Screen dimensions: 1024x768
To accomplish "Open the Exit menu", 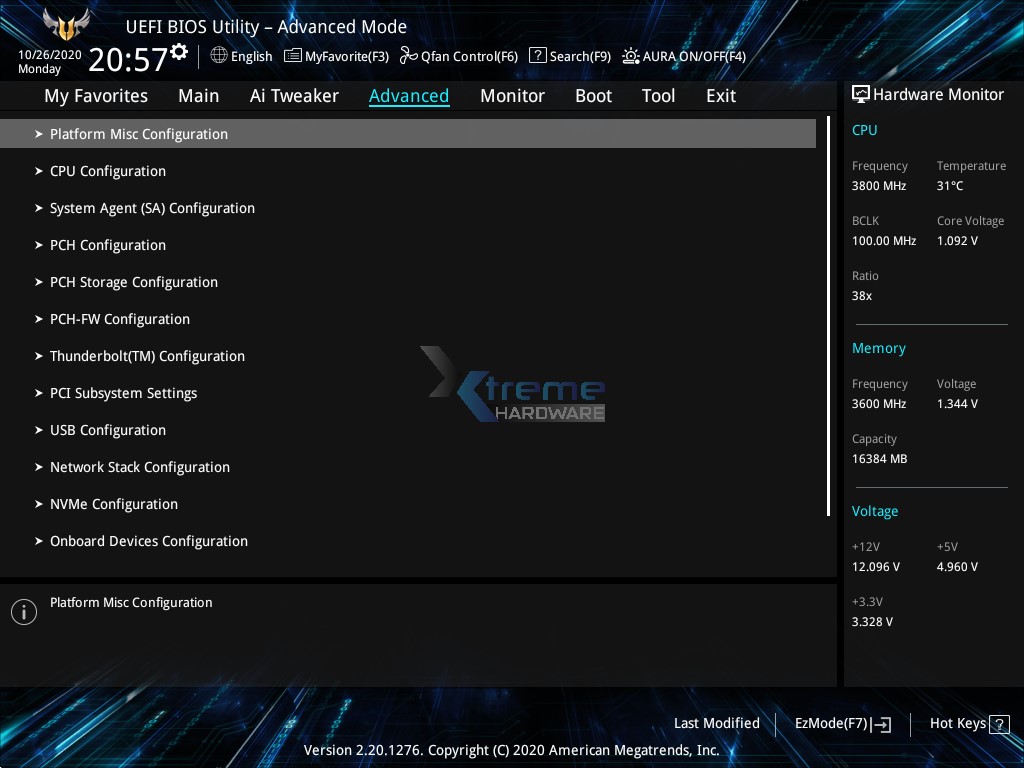I will click(x=720, y=95).
